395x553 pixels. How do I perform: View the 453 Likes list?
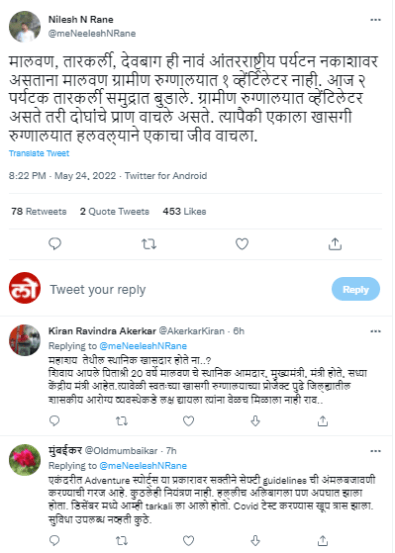pyautogui.click(x=184, y=212)
